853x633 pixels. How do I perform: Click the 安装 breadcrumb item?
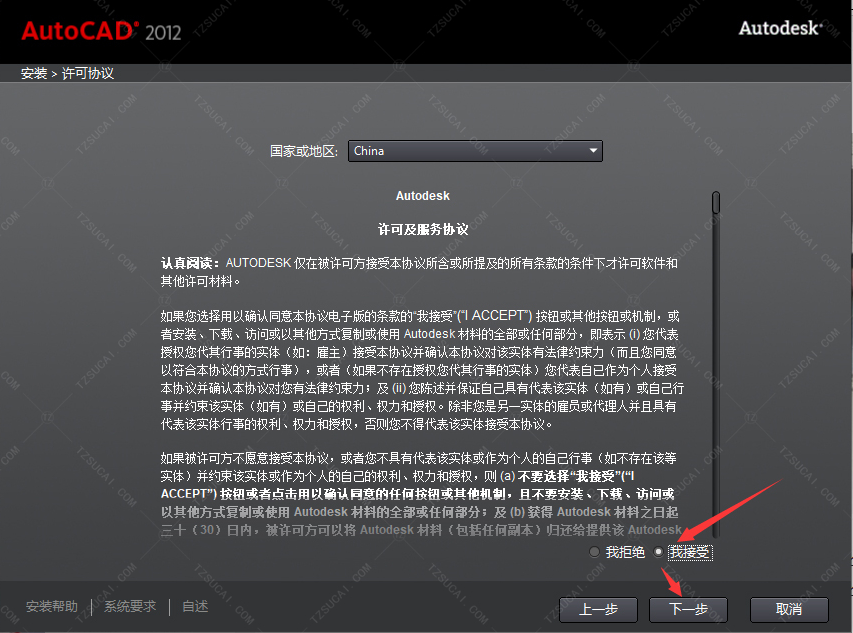point(33,73)
